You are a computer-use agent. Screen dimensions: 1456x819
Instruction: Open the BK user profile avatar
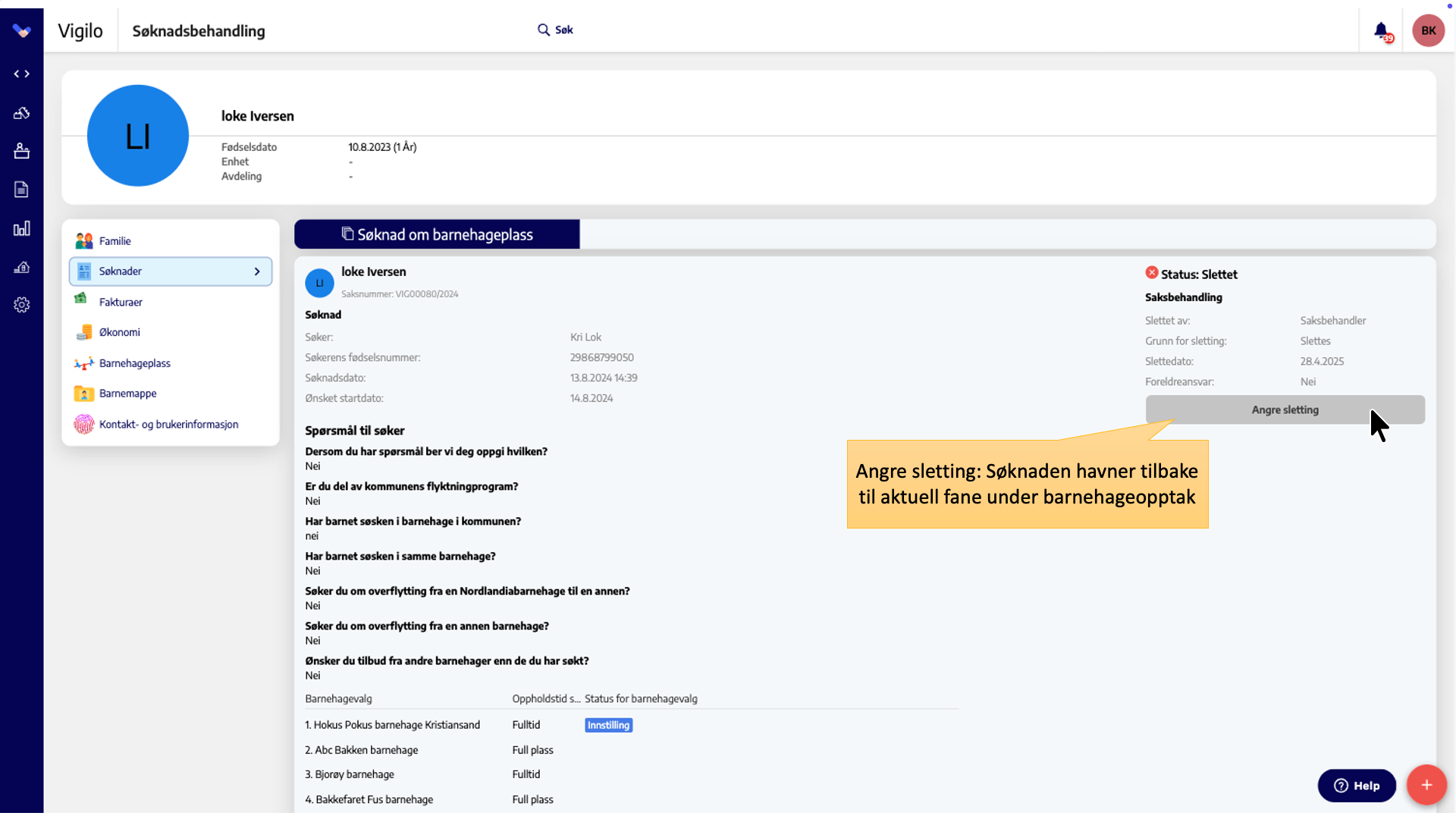click(1428, 30)
